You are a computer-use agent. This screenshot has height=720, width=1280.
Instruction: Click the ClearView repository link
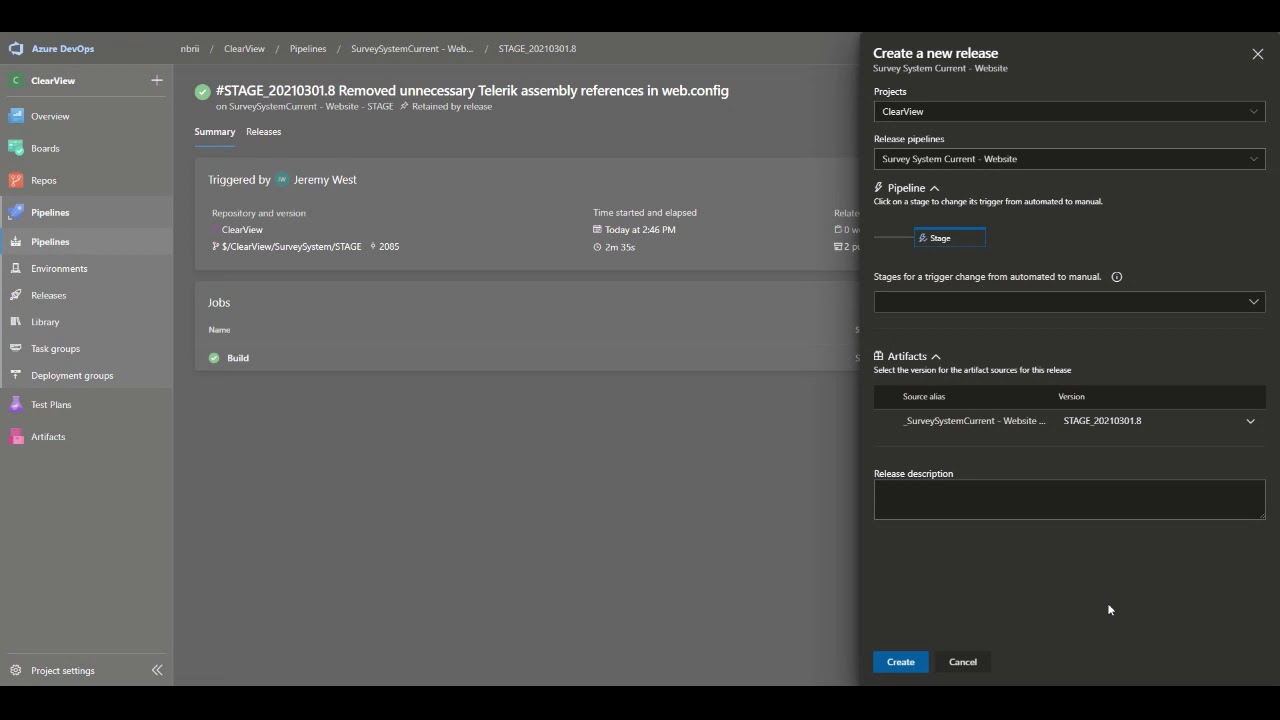pyautogui.click(x=242, y=230)
